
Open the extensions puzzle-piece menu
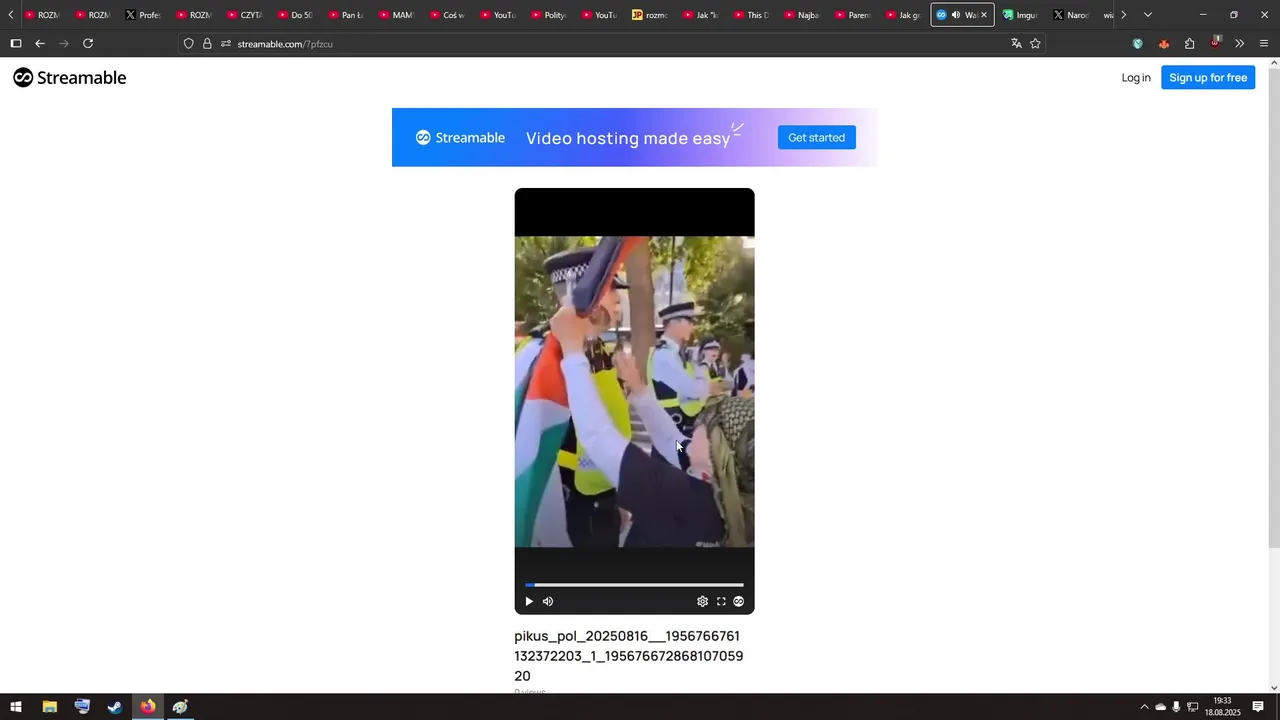pyautogui.click(x=1189, y=43)
